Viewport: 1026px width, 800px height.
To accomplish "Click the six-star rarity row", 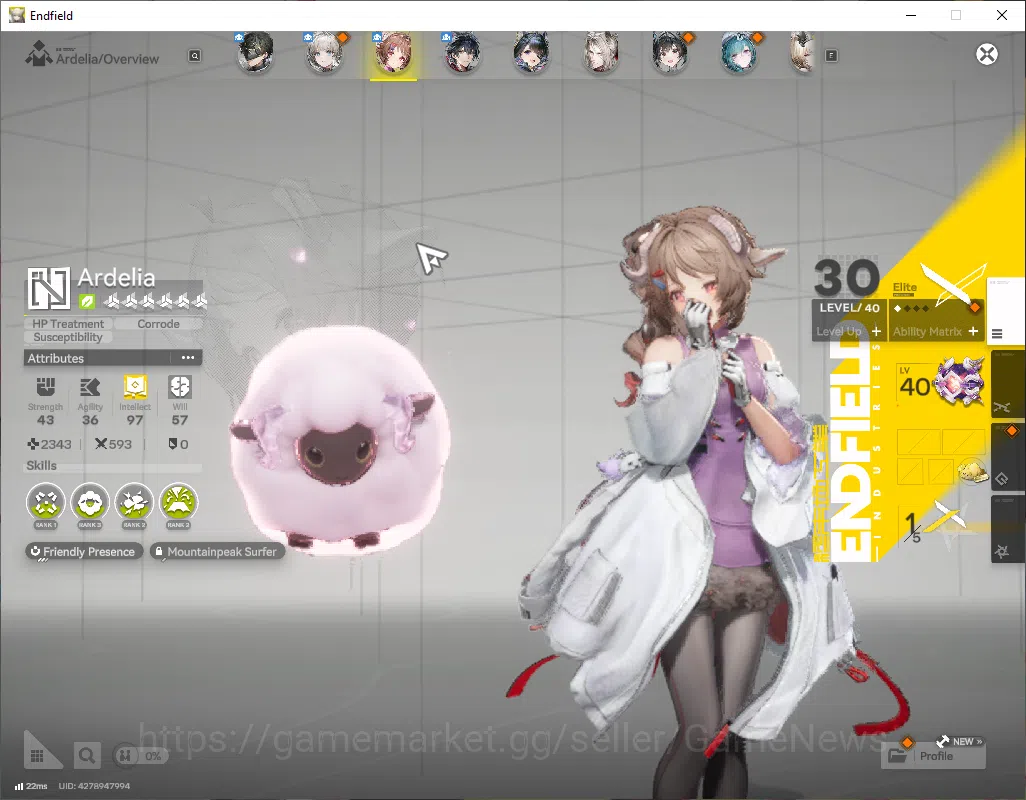I will tap(156, 301).
